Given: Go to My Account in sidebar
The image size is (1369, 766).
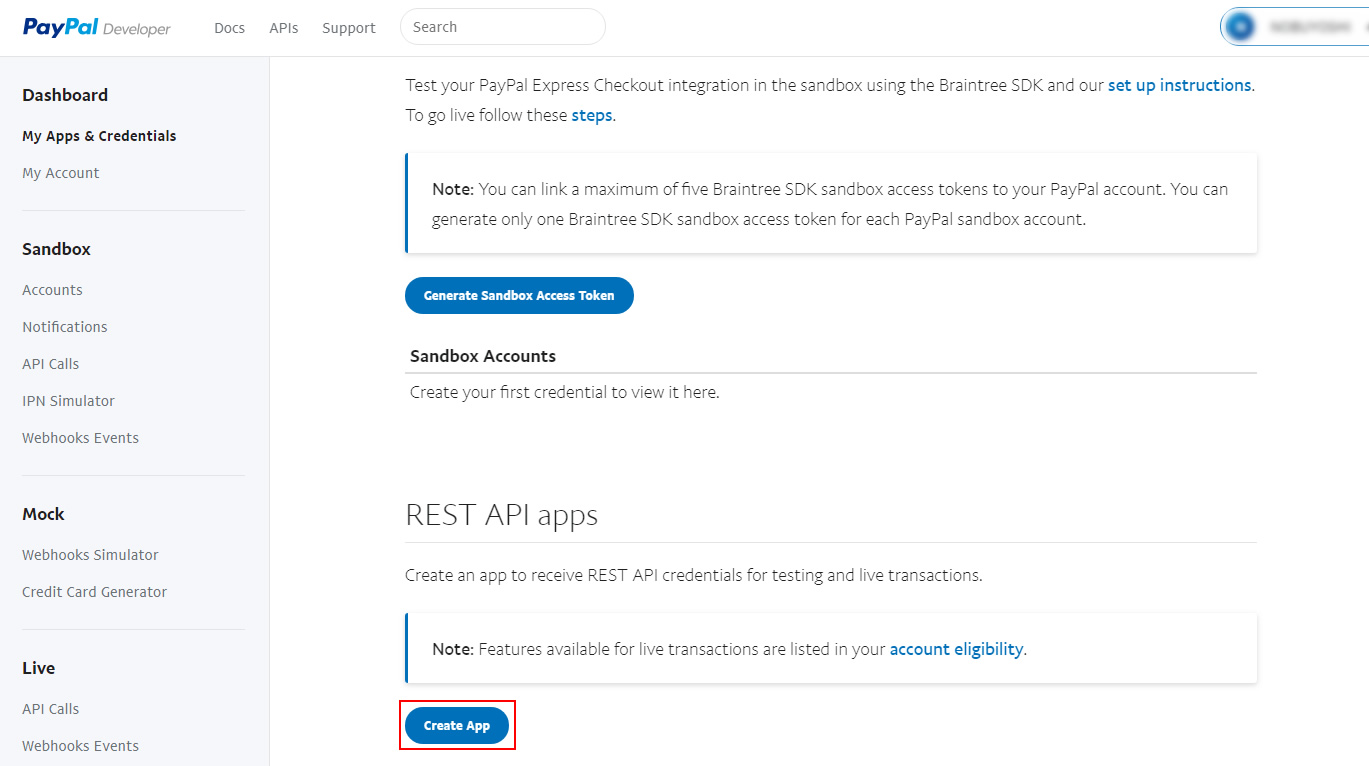Looking at the screenshot, I should (61, 173).
